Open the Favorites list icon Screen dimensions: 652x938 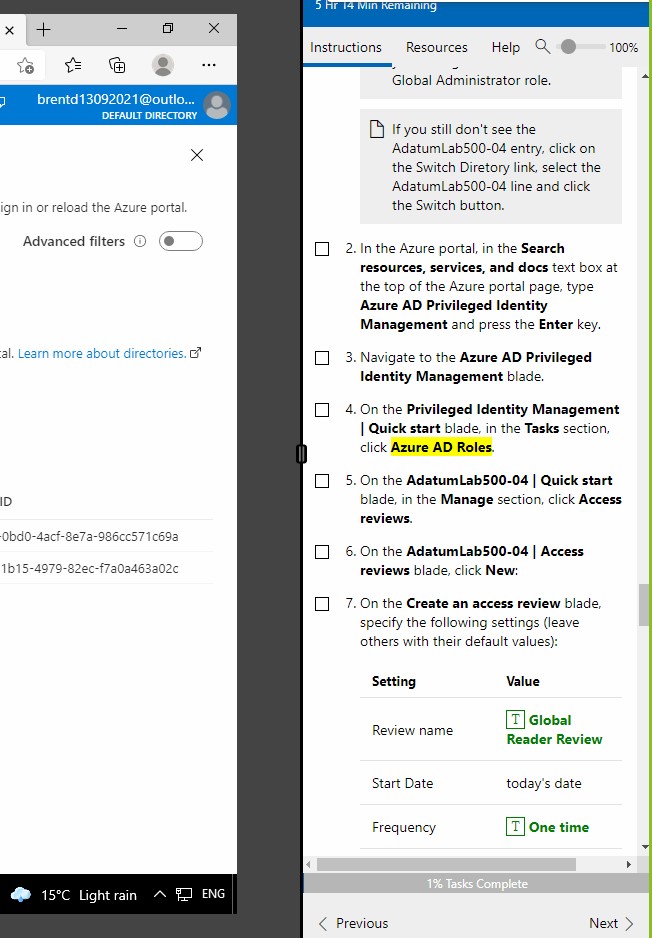tap(73, 65)
